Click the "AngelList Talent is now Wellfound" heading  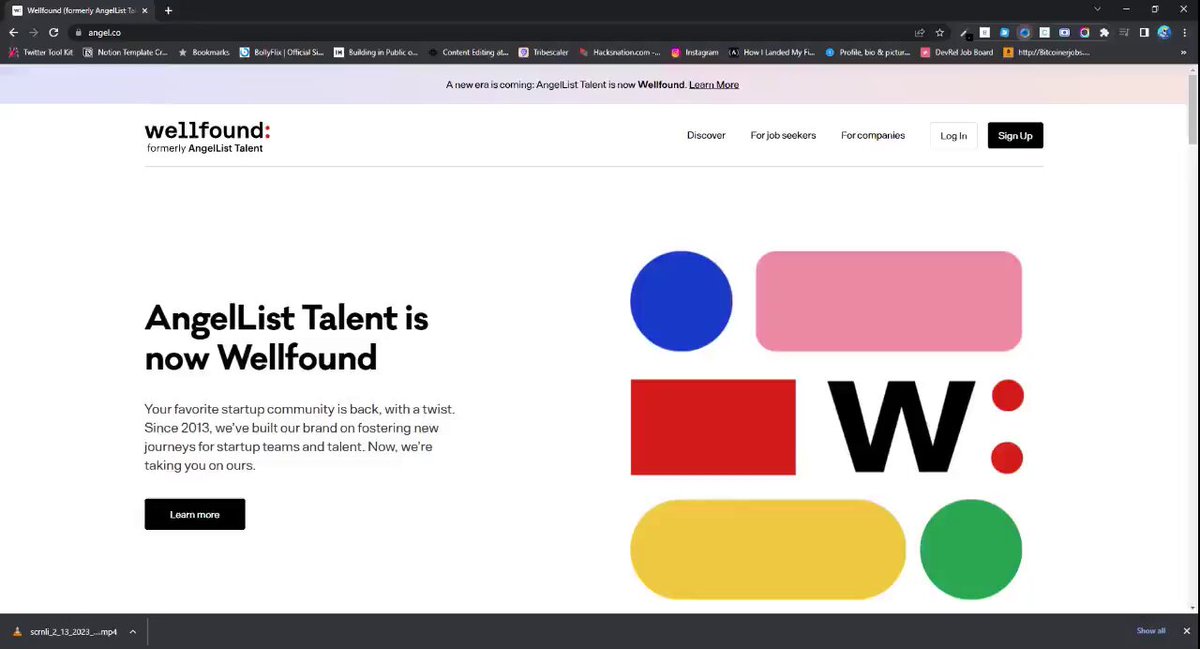287,338
